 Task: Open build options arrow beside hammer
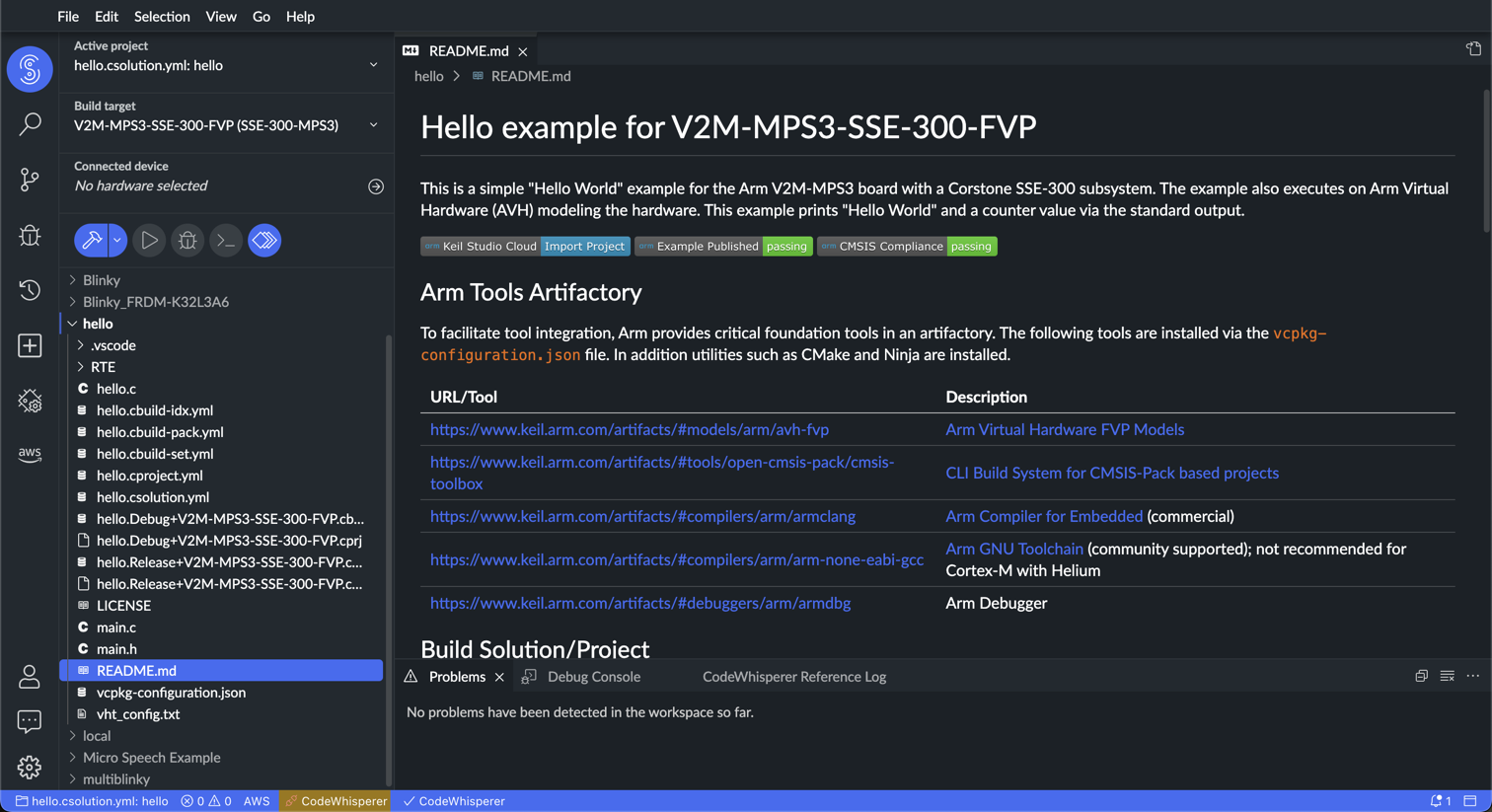[117, 240]
